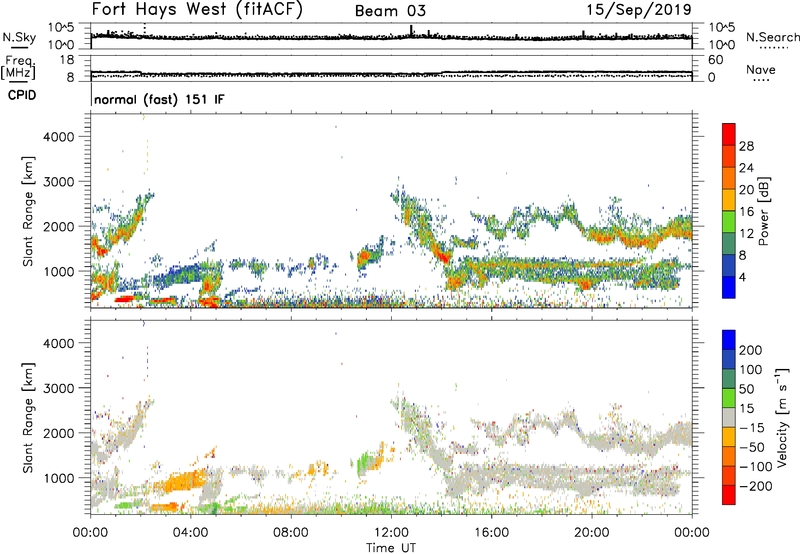Click the "Time UT" axis title
The width and height of the screenshot is (800, 554).
pyautogui.click(x=391, y=548)
